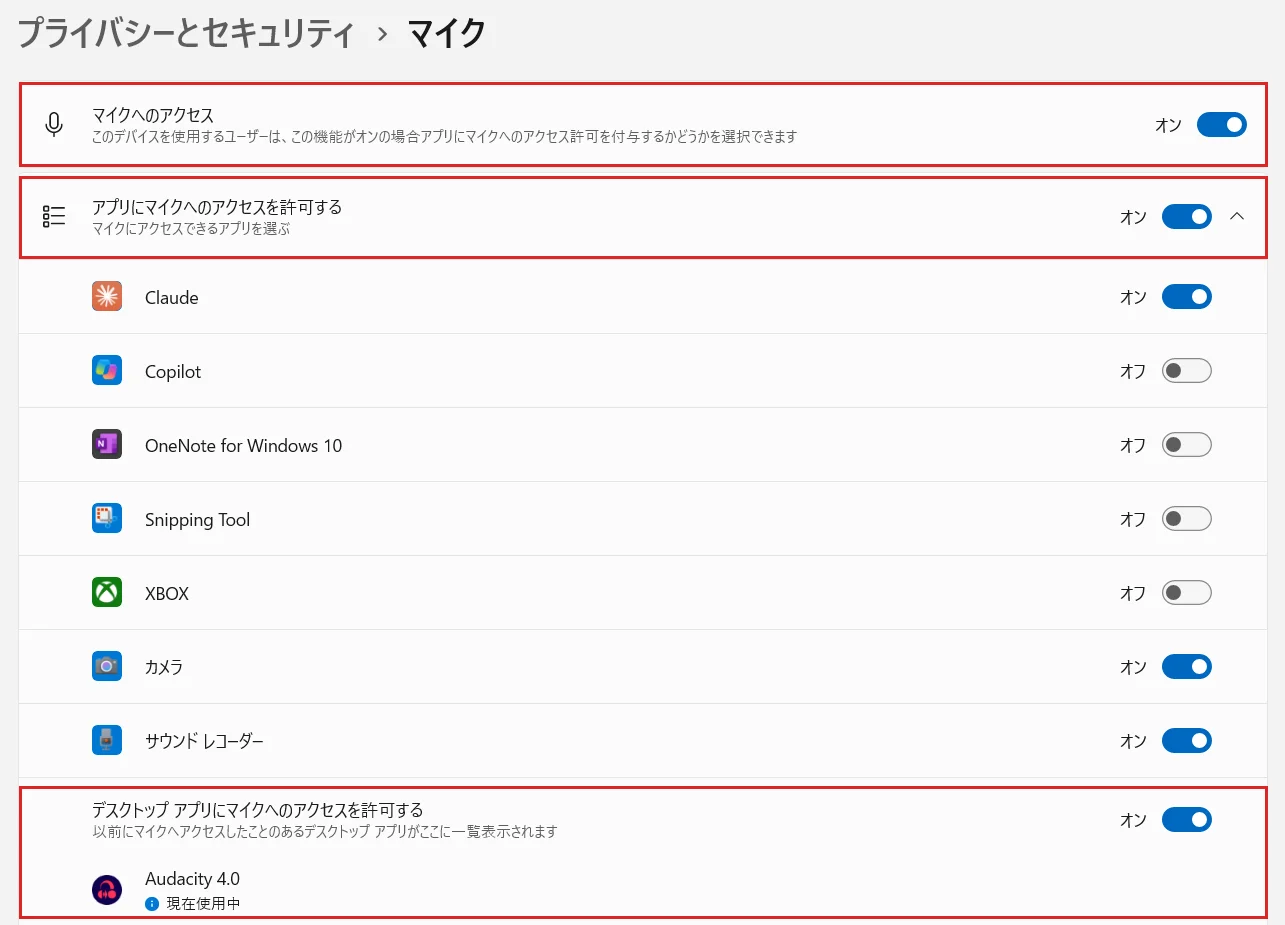Click the デスクトップ アプリにマイクへのアクセスを許可する heading
The image size is (1285, 925).
pyautogui.click(x=258, y=810)
